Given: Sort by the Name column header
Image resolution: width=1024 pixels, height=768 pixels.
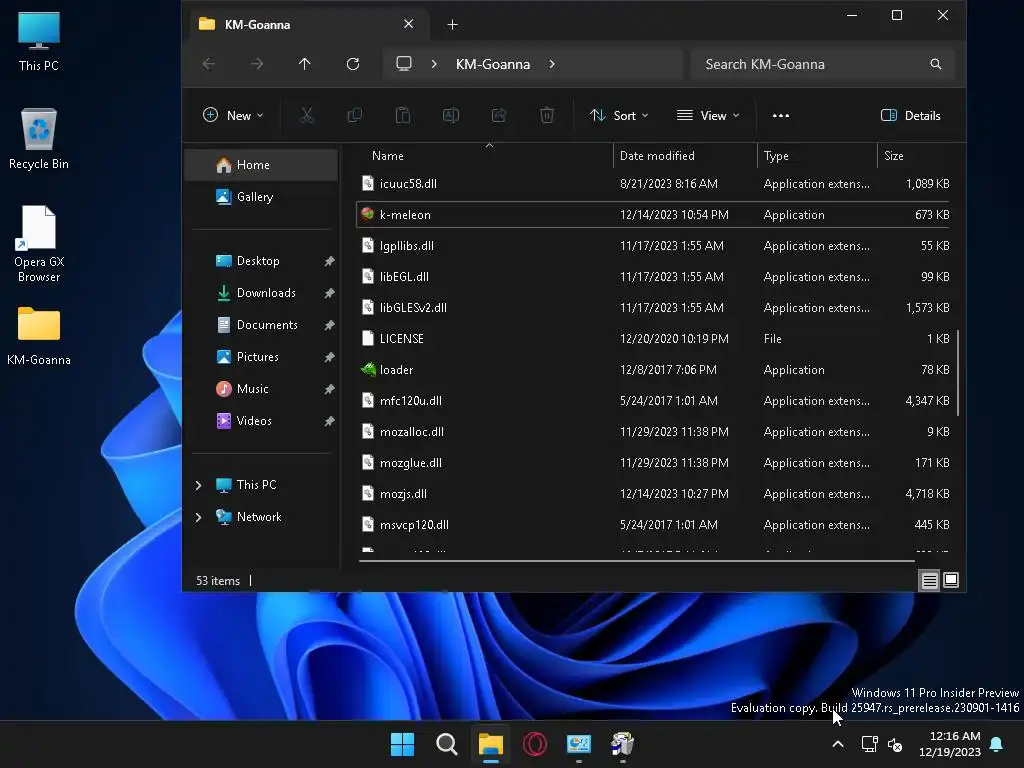Looking at the screenshot, I should 485,155.
